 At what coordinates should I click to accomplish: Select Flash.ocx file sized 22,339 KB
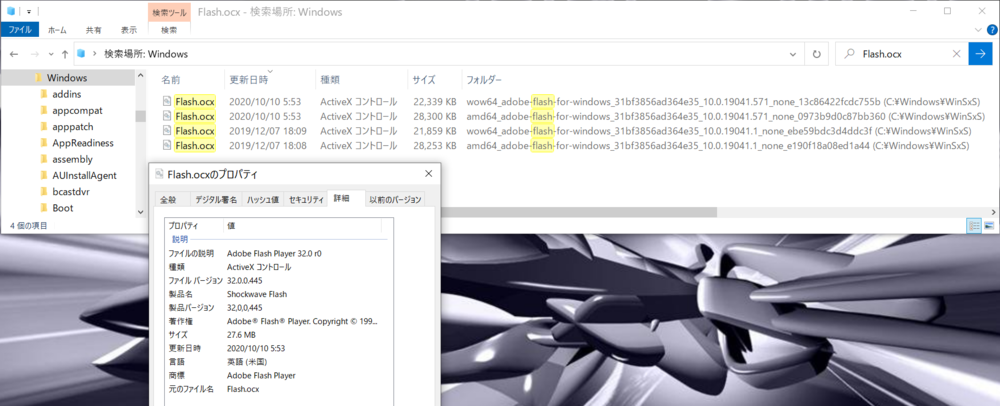195,101
